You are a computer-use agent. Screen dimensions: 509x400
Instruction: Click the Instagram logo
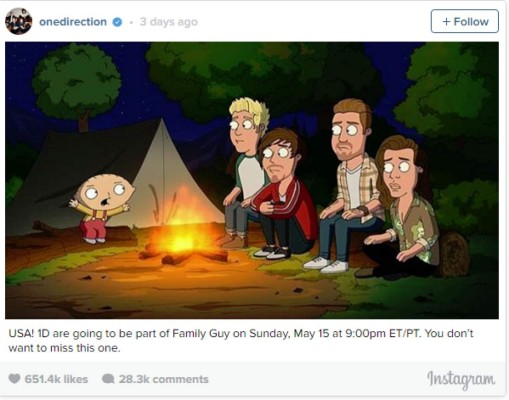click(461, 380)
